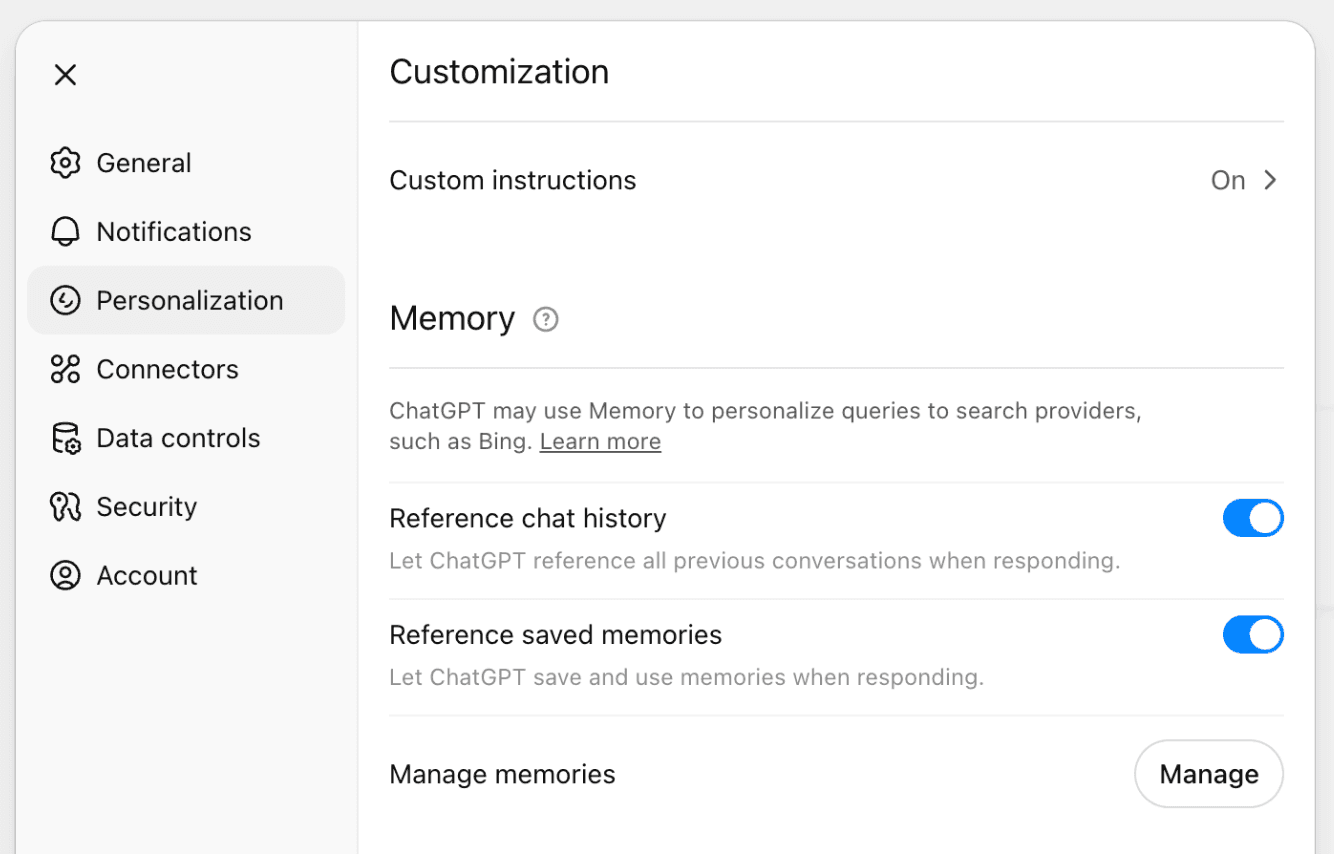Click the Account profile icon
This screenshot has height=854, width=1334.
(65, 576)
